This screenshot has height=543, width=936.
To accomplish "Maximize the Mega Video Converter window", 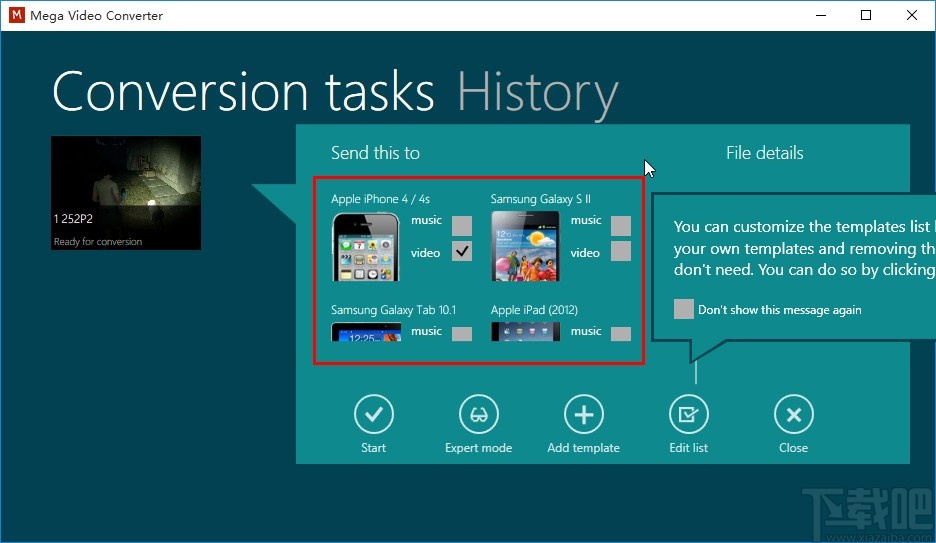I will tap(866, 15).
